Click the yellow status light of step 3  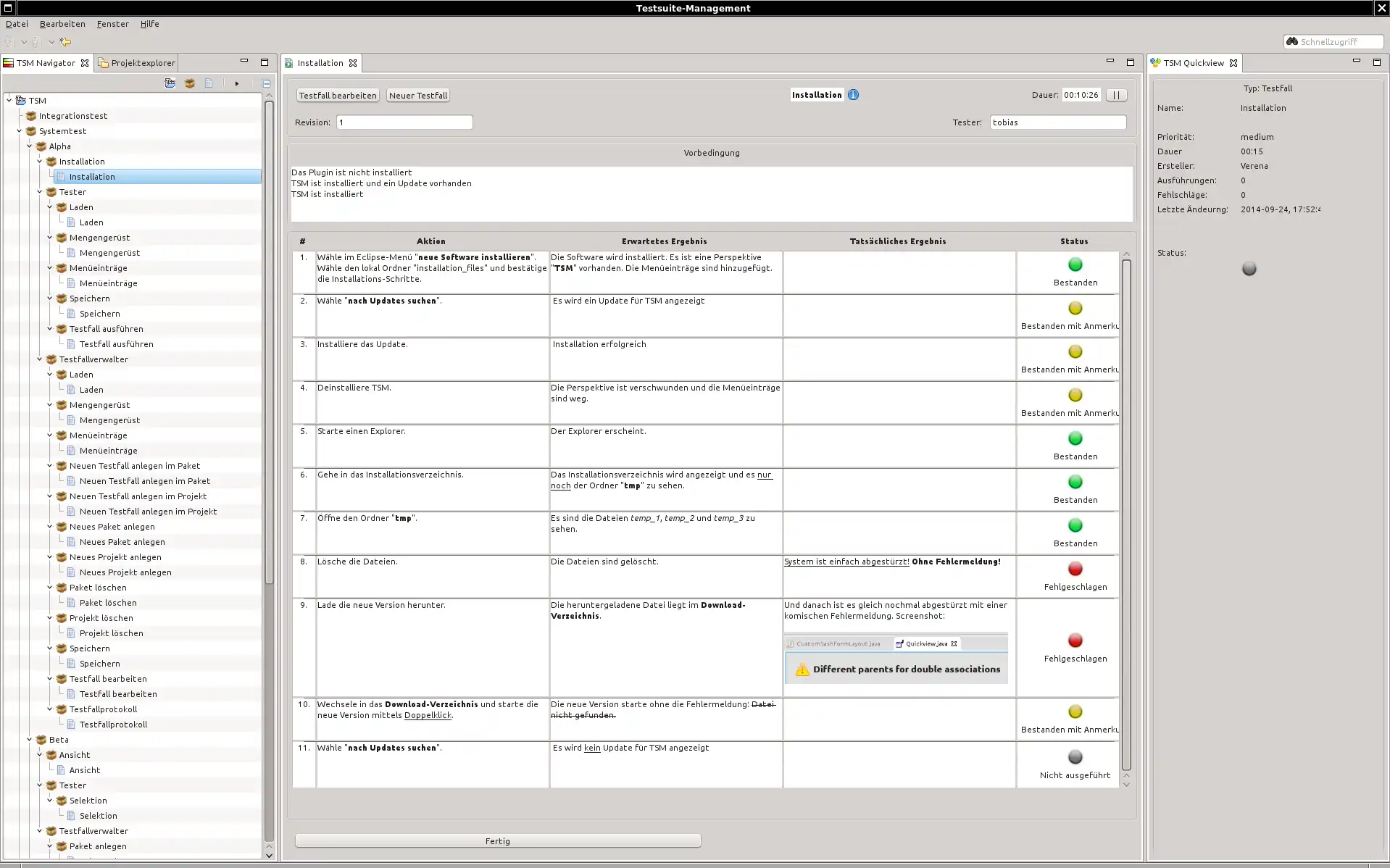pos(1075,351)
